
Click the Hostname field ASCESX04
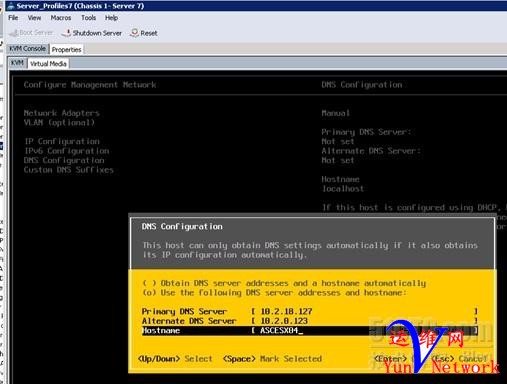pos(365,331)
